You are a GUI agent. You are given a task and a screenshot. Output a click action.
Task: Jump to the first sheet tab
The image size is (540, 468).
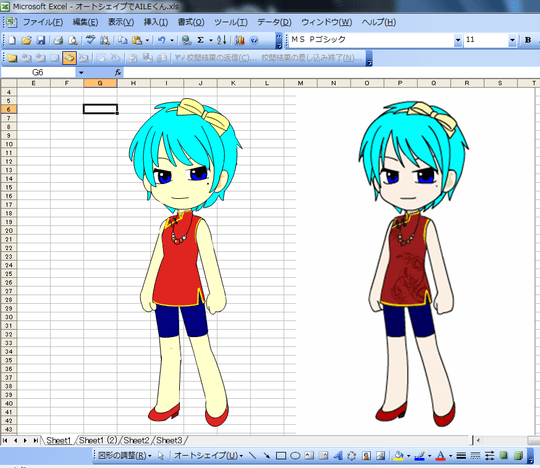tap(5, 440)
